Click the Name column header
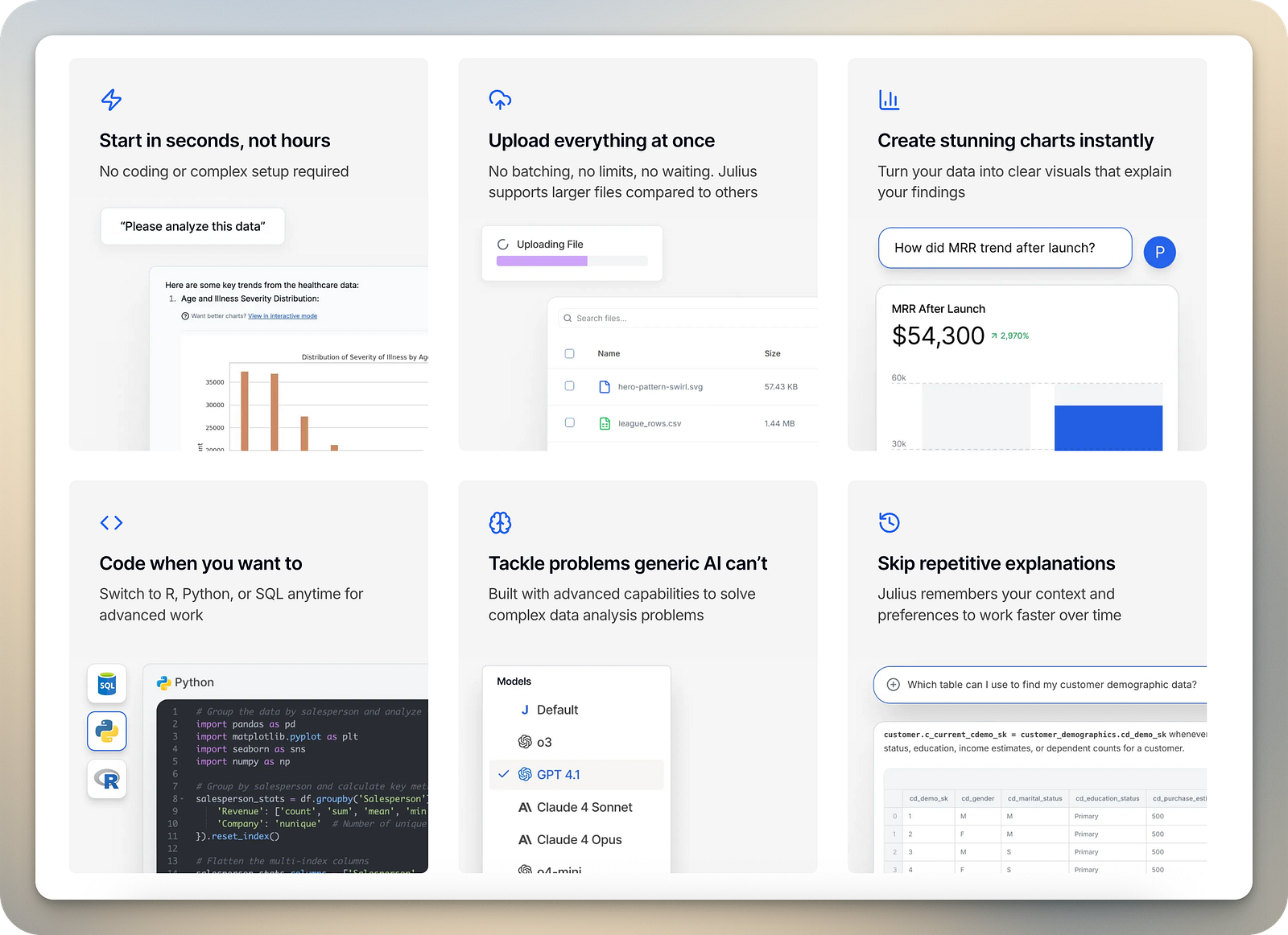 tap(609, 354)
